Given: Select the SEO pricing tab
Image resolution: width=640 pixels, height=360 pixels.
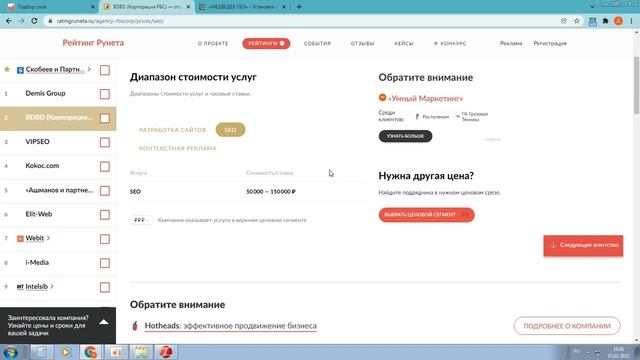Looking at the screenshot, I should click(x=230, y=130).
